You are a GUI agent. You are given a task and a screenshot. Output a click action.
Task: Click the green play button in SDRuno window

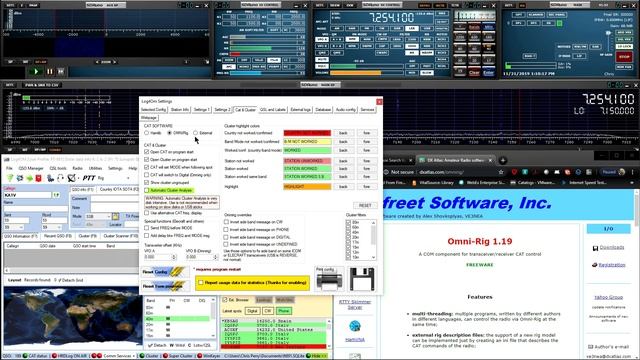36,72
